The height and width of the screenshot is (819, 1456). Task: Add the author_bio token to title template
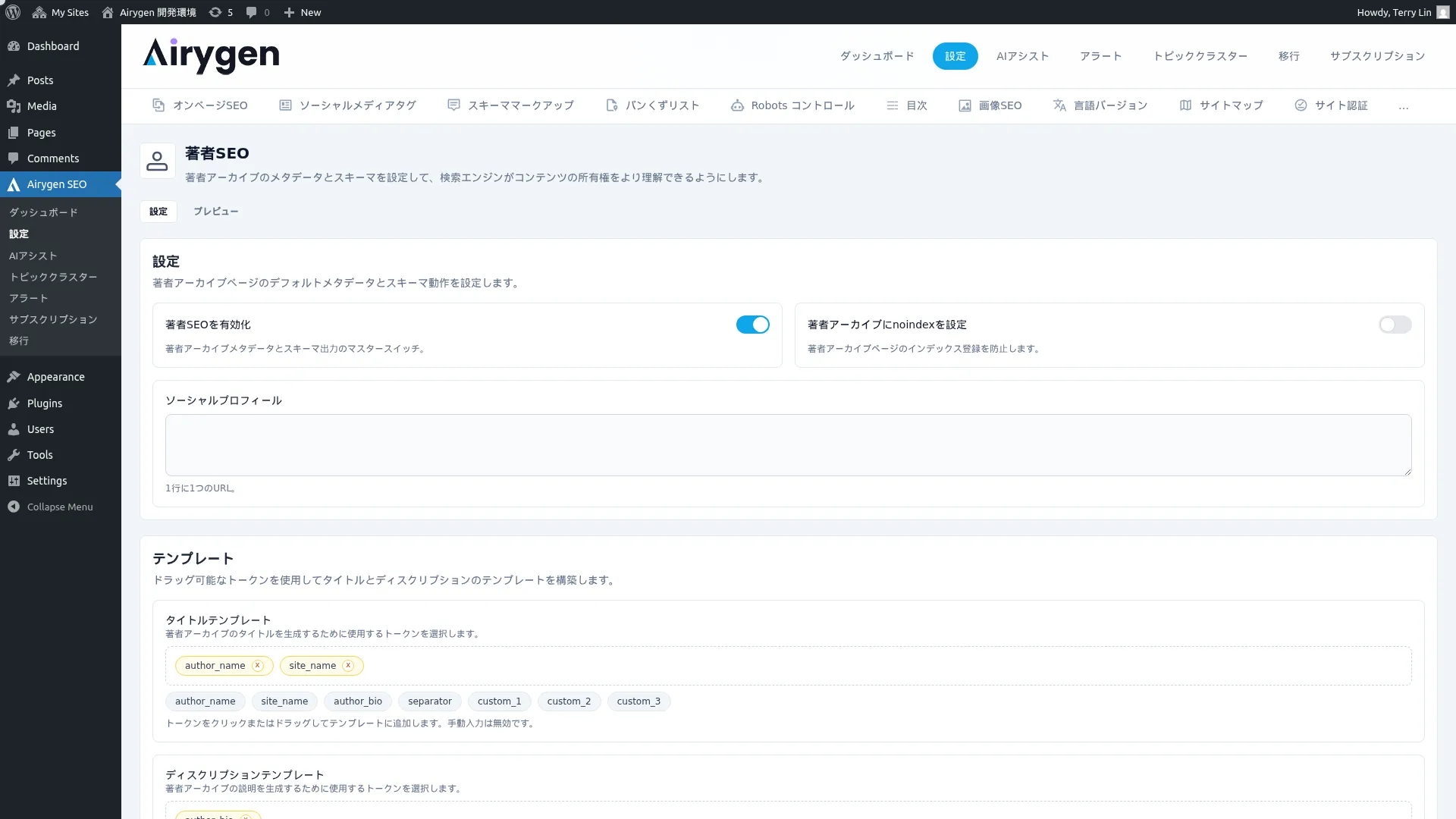pos(358,701)
